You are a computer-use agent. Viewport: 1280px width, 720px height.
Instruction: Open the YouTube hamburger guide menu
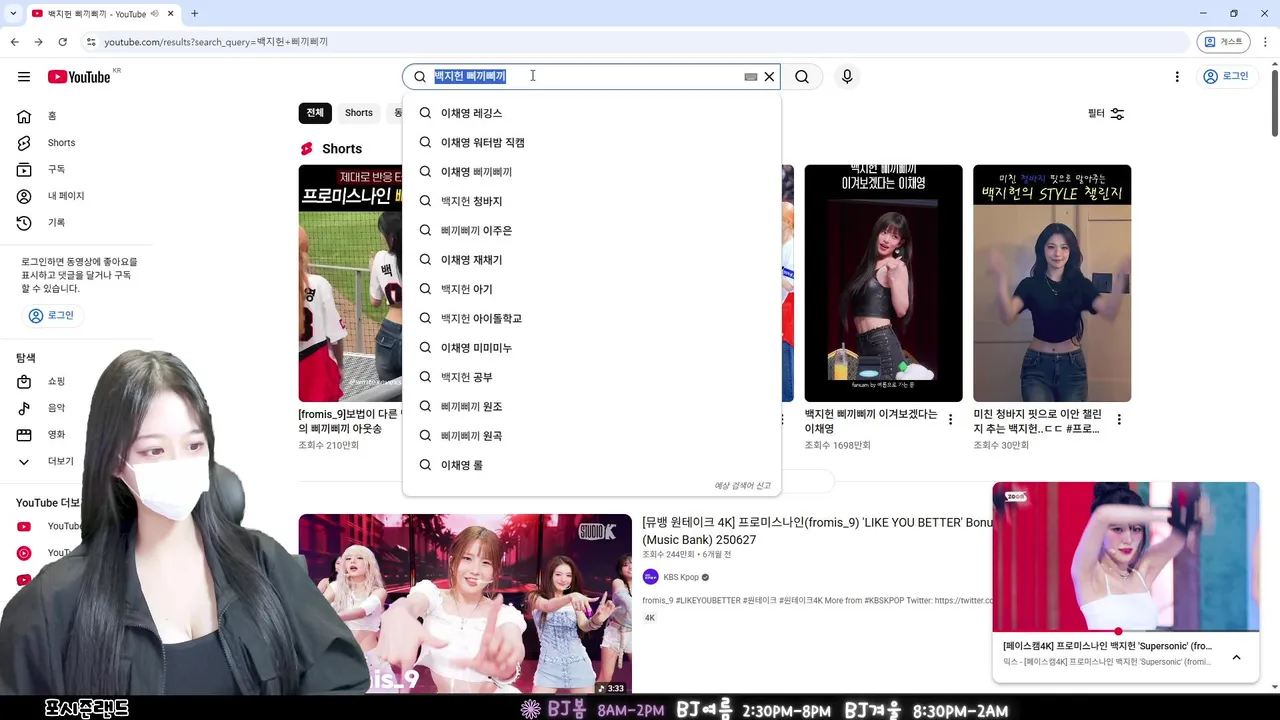pyautogui.click(x=24, y=77)
